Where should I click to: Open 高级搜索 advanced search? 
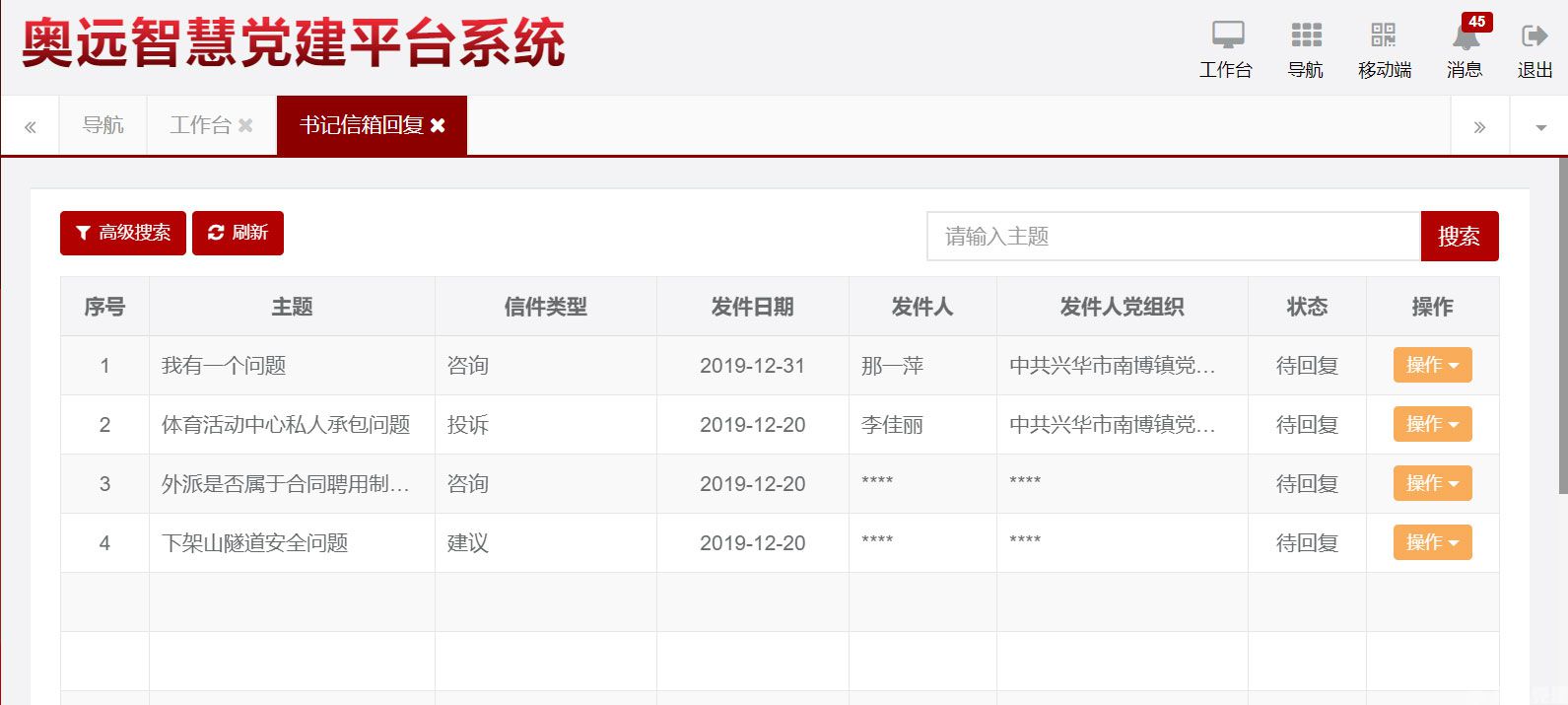[x=123, y=233]
